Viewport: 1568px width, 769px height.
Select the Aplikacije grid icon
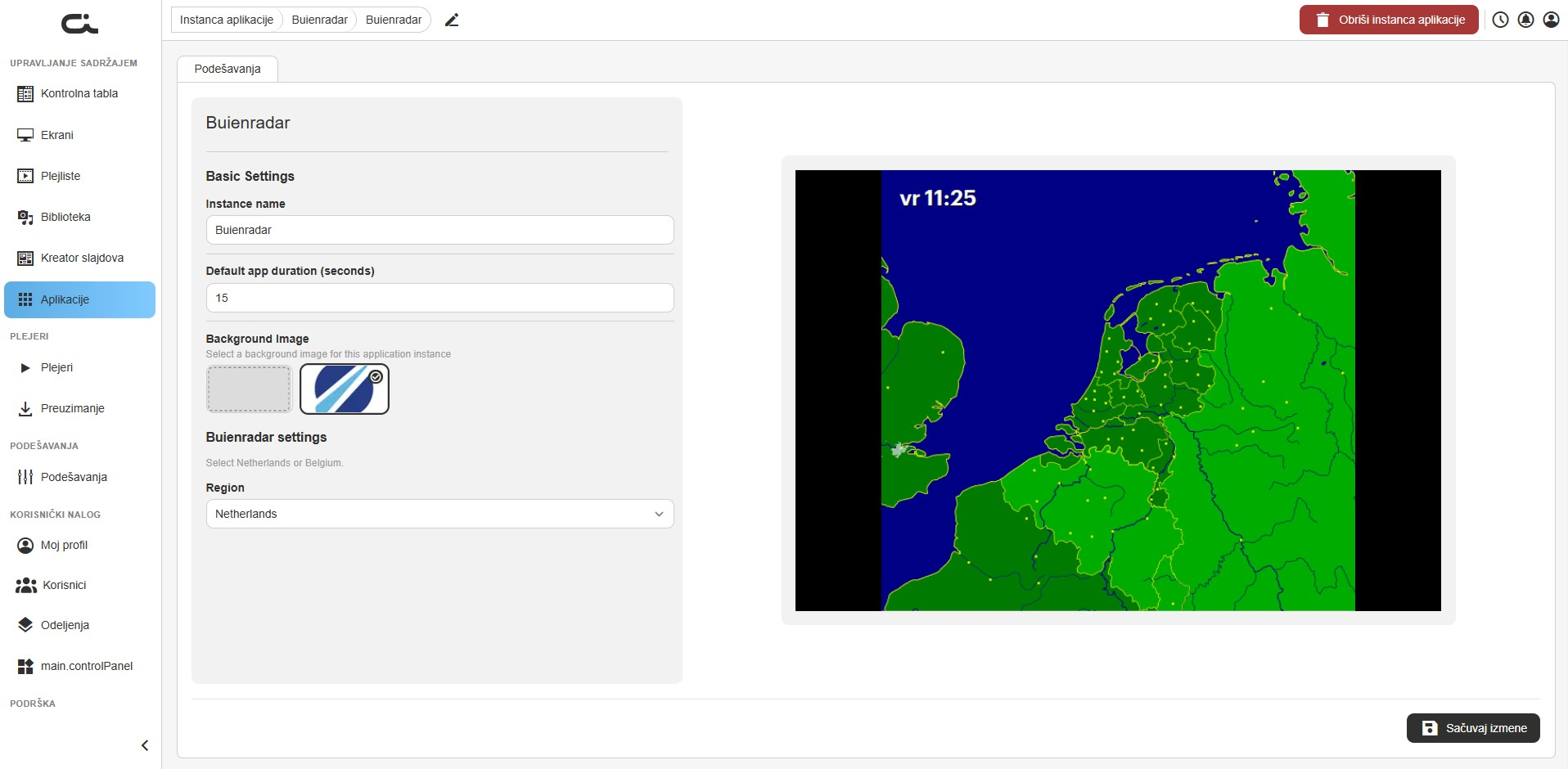click(x=25, y=299)
